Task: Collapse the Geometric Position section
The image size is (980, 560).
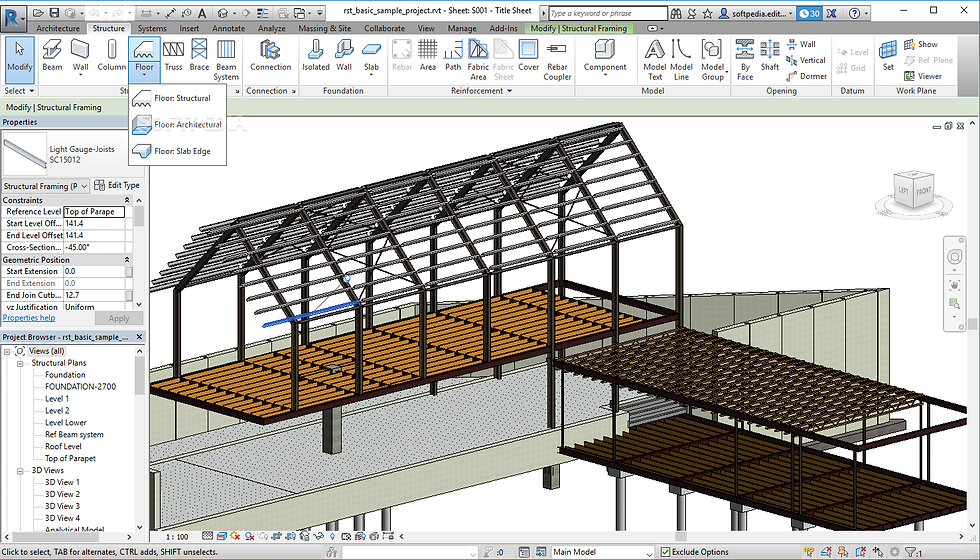Action: click(x=127, y=259)
